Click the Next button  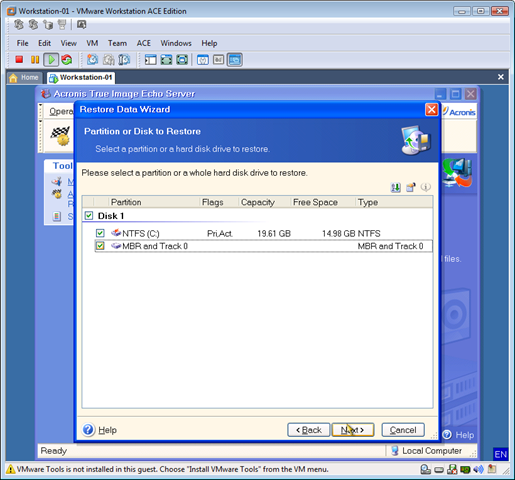click(353, 430)
